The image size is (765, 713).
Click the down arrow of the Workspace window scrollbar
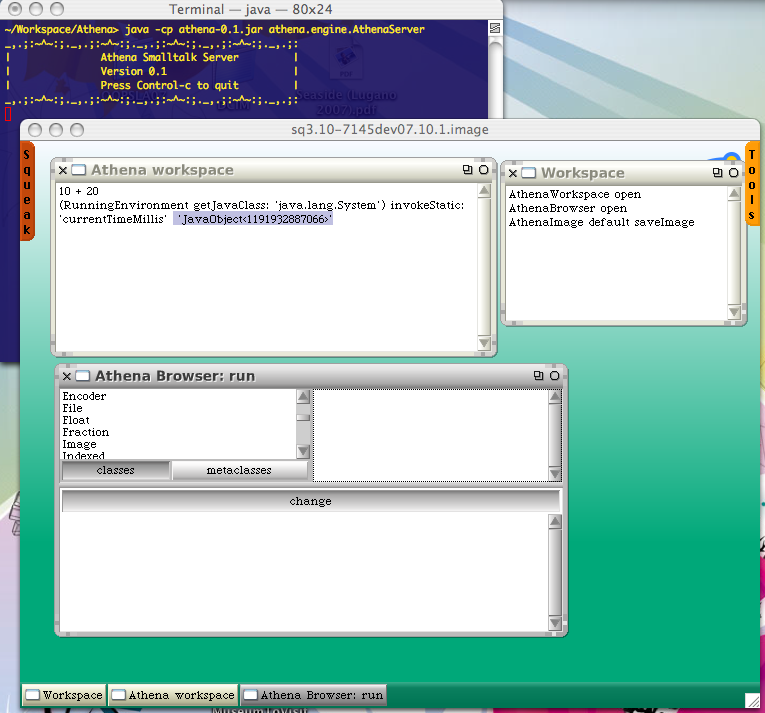pyautogui.click(x=734, y=311)
